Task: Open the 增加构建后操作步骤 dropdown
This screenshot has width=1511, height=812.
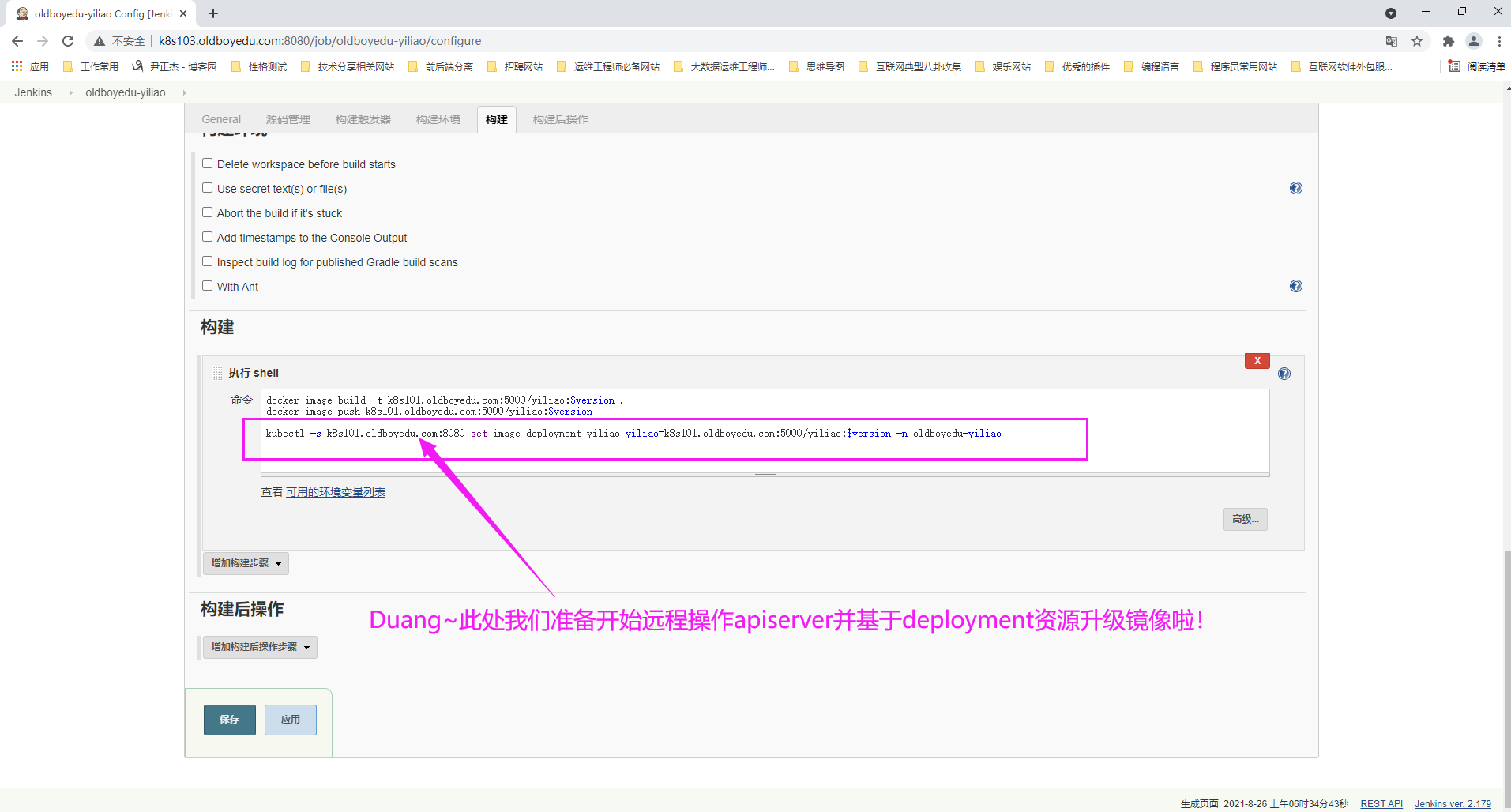Action: coord(260,647)
